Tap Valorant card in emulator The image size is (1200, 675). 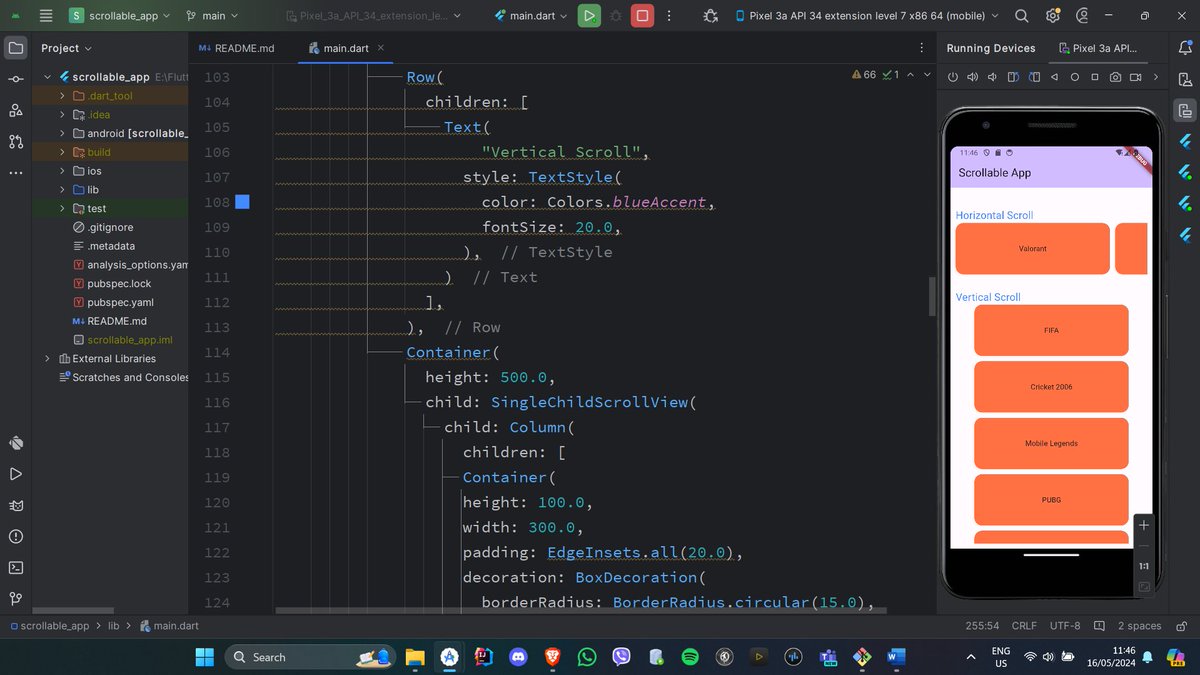pos(1032,248)
